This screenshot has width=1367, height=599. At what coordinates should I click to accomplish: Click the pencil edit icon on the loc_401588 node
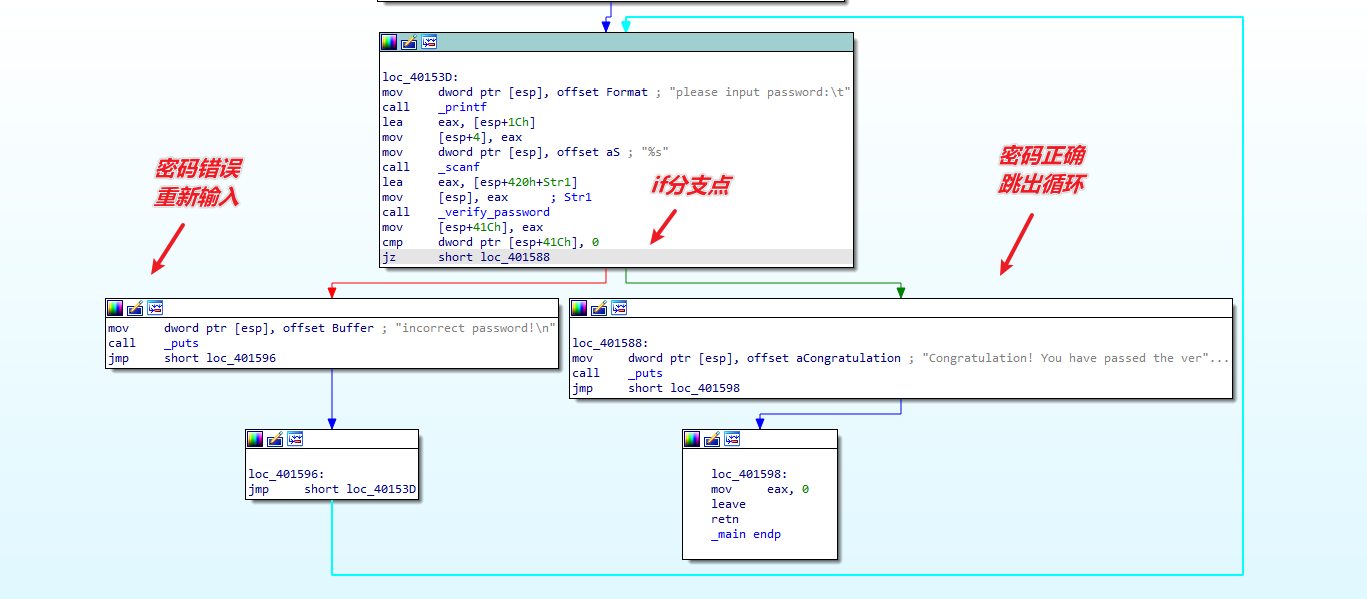[x=599, y=308]
